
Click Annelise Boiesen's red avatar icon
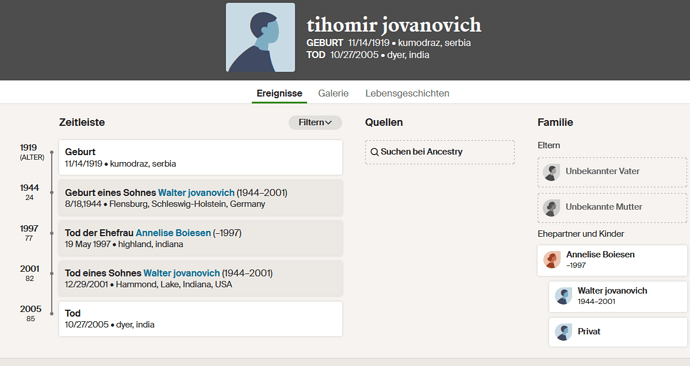[551, 260]
